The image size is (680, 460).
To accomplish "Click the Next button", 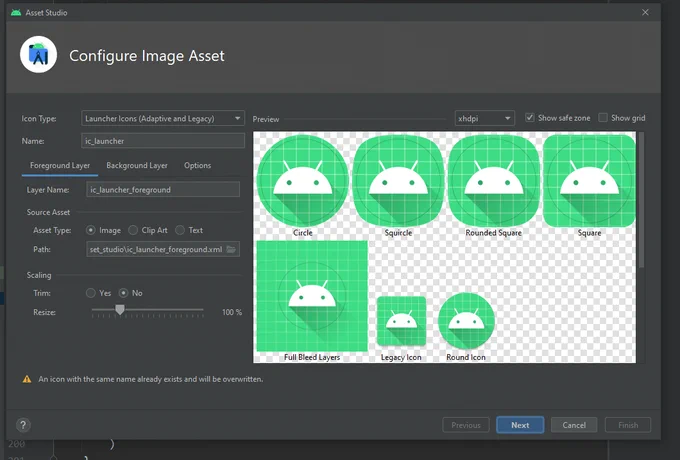I will (x=520, y=425).
